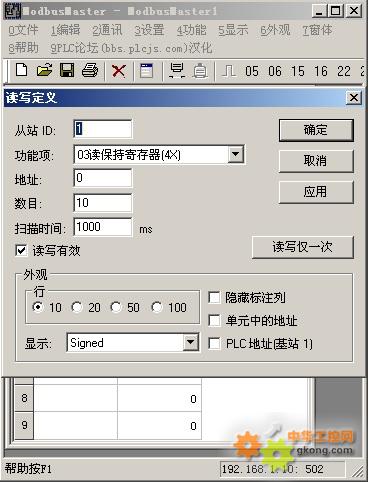Click the 06 function toolbar button
Viewport: 368px width, 482px height.
tap(275, 71)
